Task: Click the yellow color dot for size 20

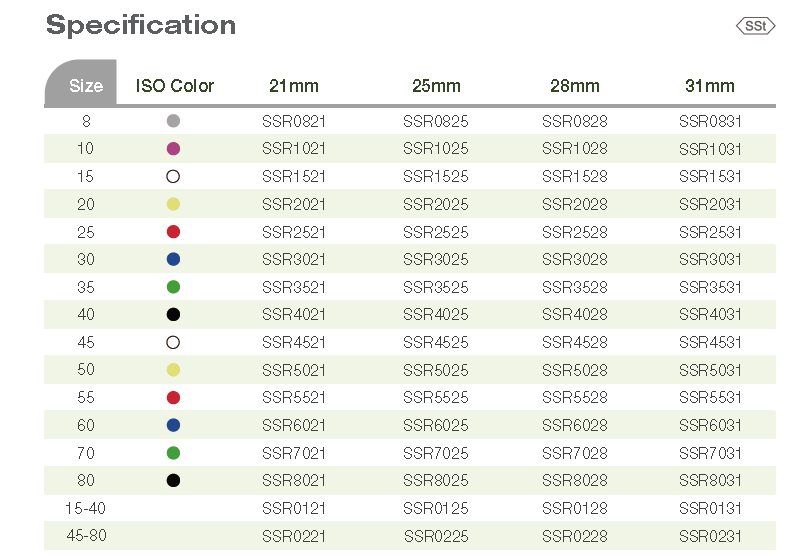Action: coord(173,204)
